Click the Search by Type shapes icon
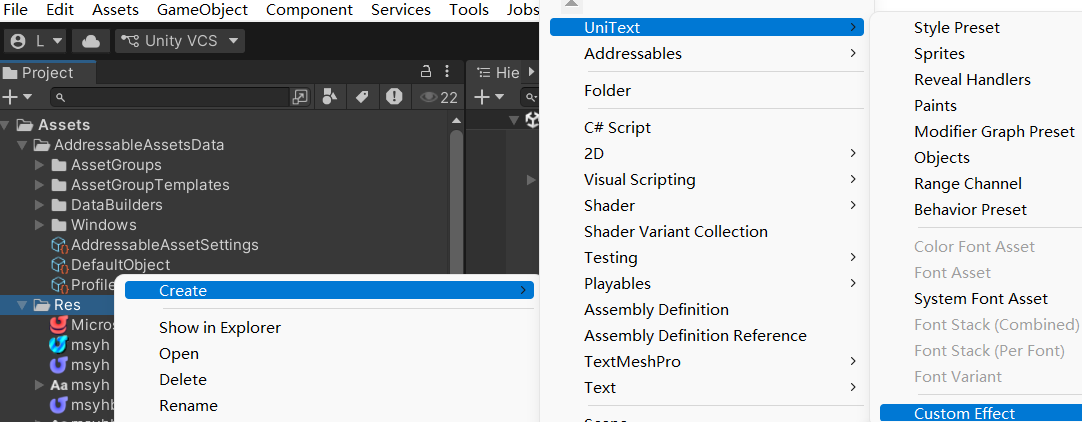The width and height of the screenshot is (1082, 422). pos(330,97)
